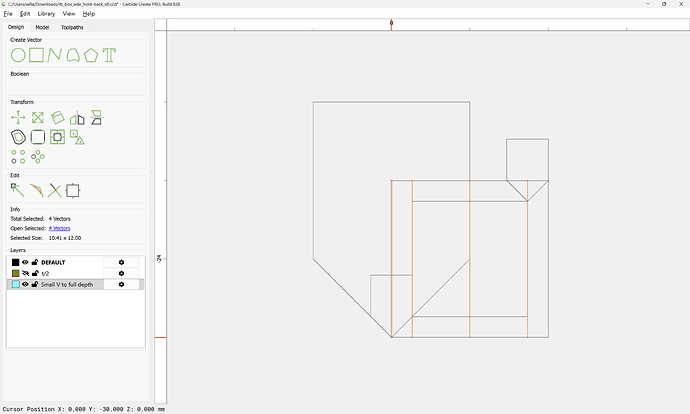Click the Rotate transform icon
The height and width of the screenshot is (414, 690).
coord(58,118)
